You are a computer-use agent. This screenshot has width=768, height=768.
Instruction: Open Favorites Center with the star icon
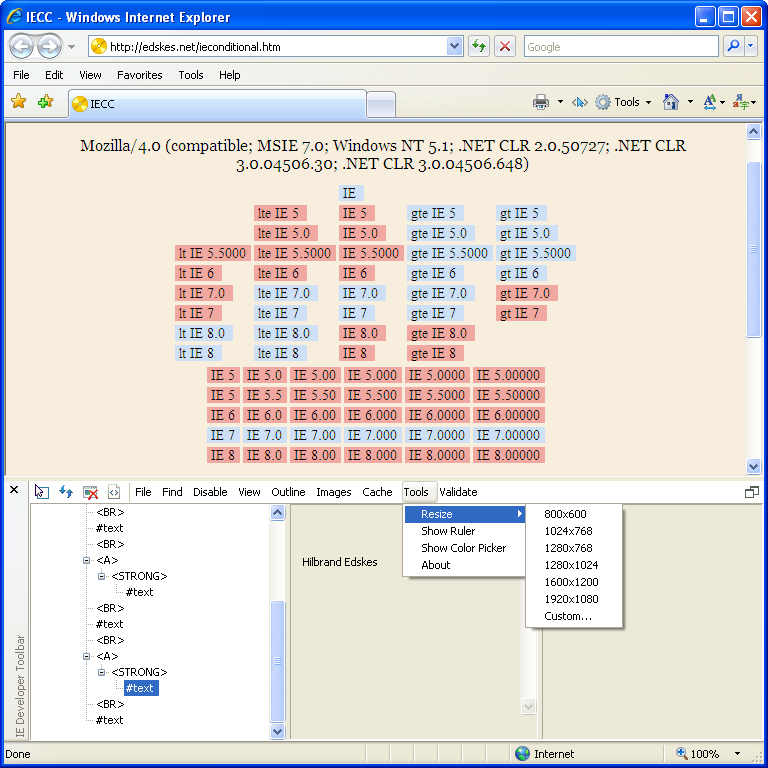[18, 102]
